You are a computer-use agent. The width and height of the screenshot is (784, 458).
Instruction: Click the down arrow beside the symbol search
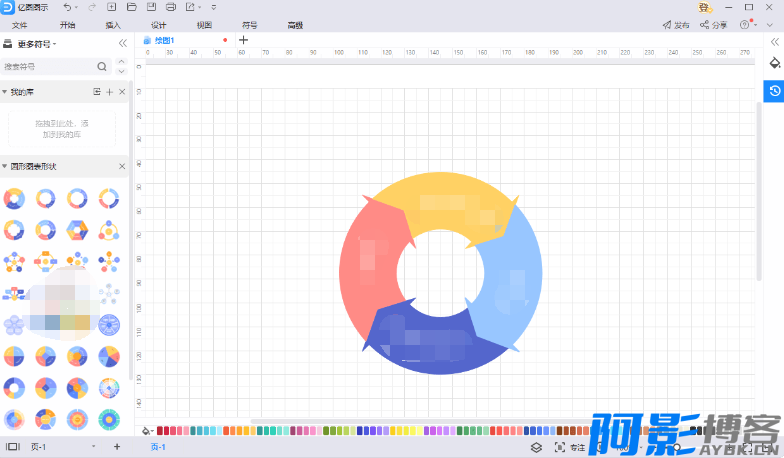click(122, 72)
